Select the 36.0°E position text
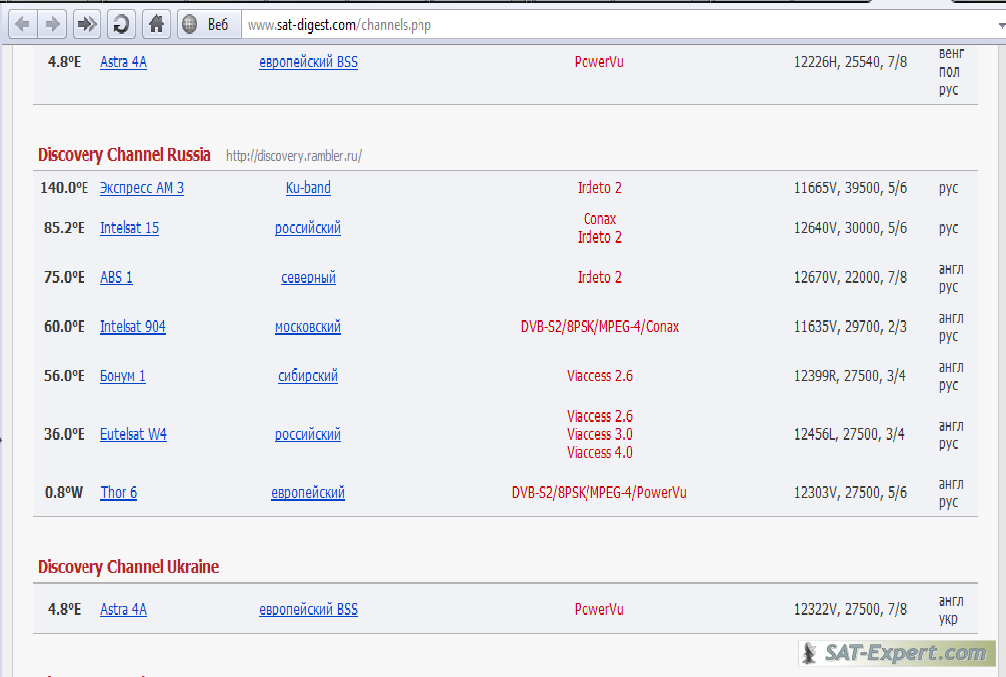Screen dimensions: 1006x677 (x=64, y=434)
